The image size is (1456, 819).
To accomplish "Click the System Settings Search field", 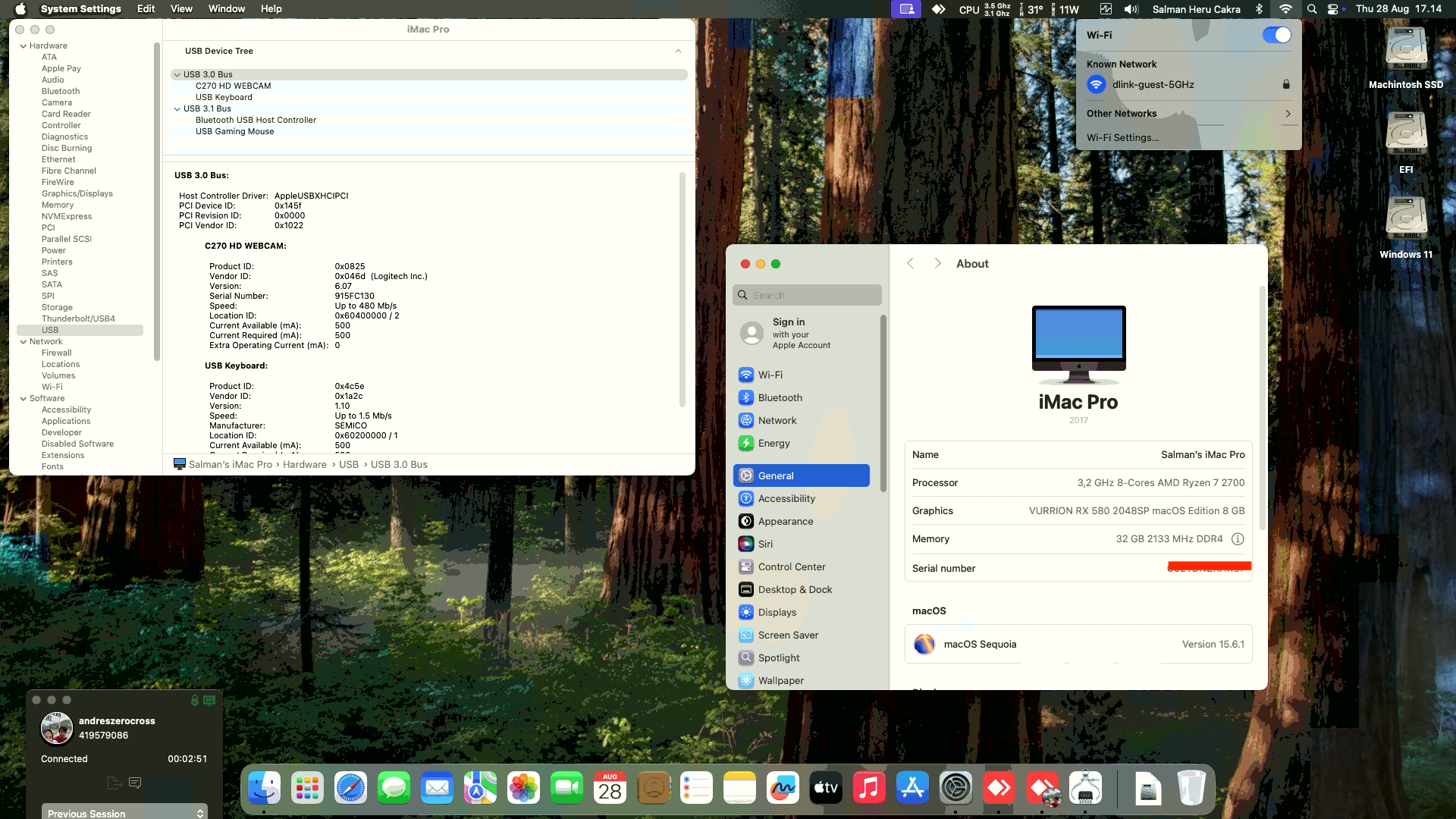I will [x=807, y=295].
